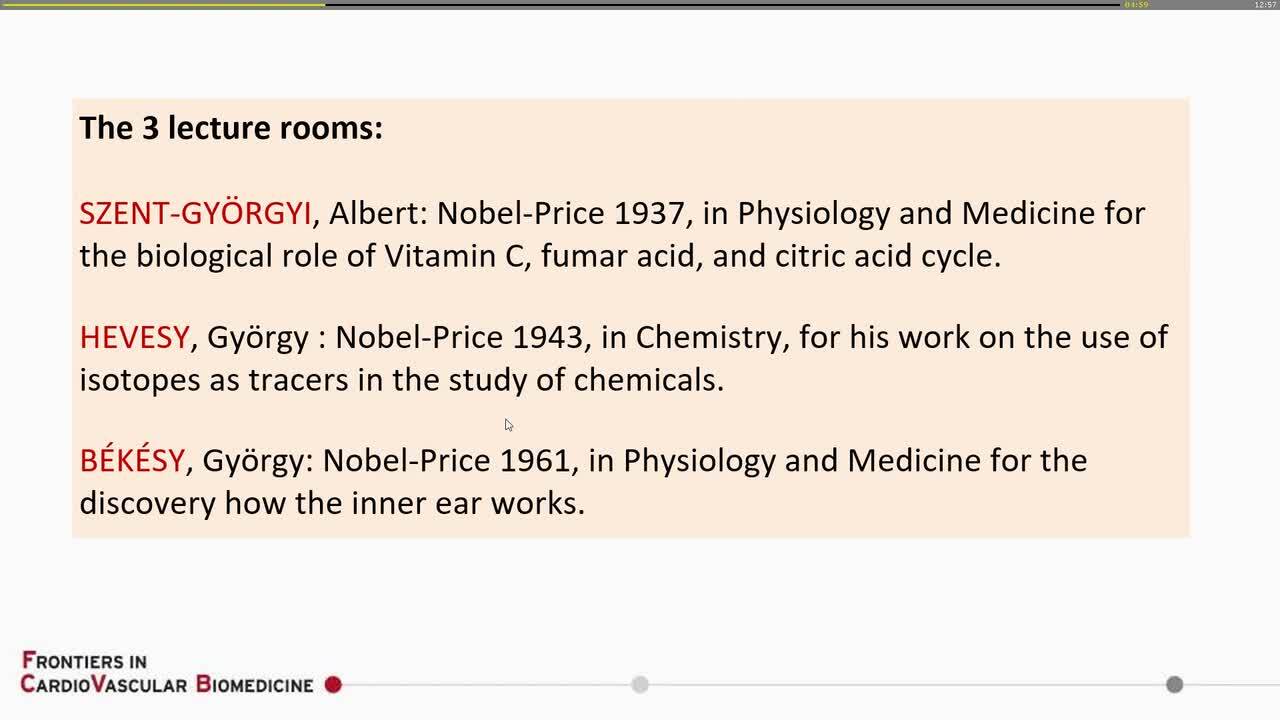Click the red SZENT-GYÖRGYI name
The height and width of the screenshot is (720, 1280).
(195, 213)
